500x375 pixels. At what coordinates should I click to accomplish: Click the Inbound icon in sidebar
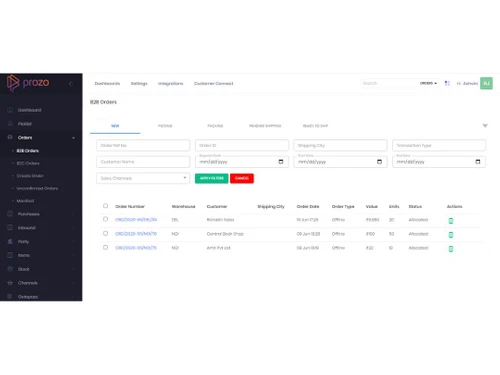click(x=10, y=228)
